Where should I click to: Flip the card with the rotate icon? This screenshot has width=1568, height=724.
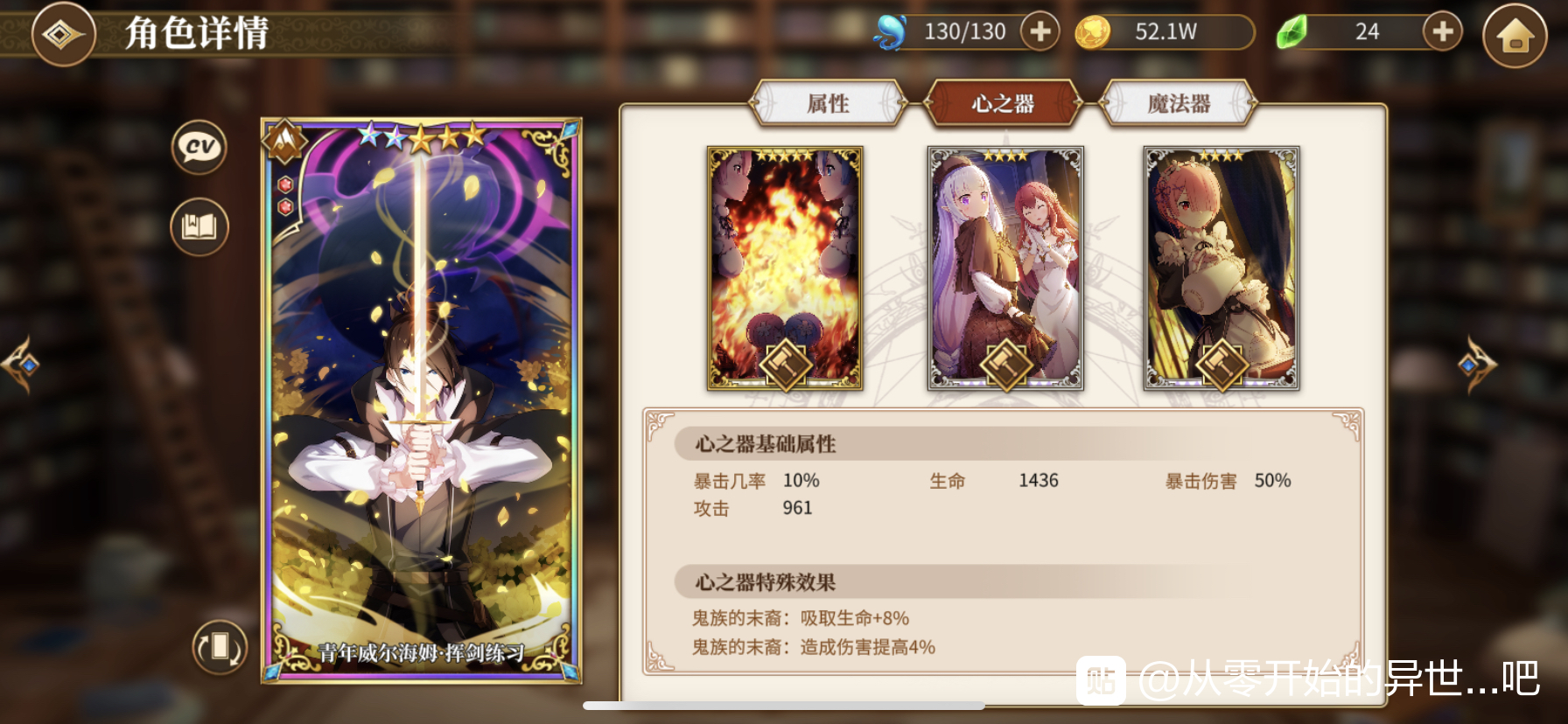[220, 647]
